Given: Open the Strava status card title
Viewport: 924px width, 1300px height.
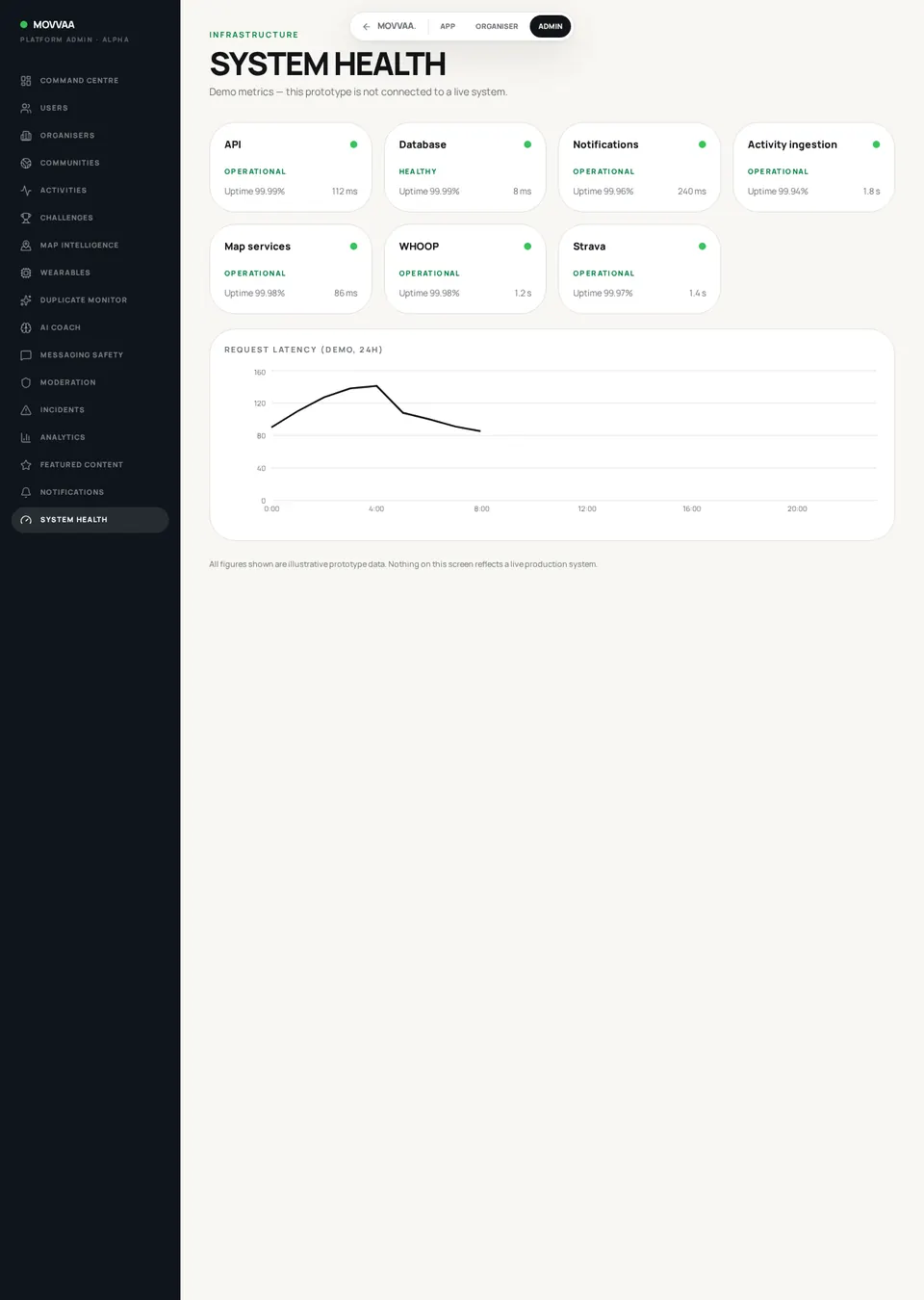Looking at the screenshot, I should [589, 247].
